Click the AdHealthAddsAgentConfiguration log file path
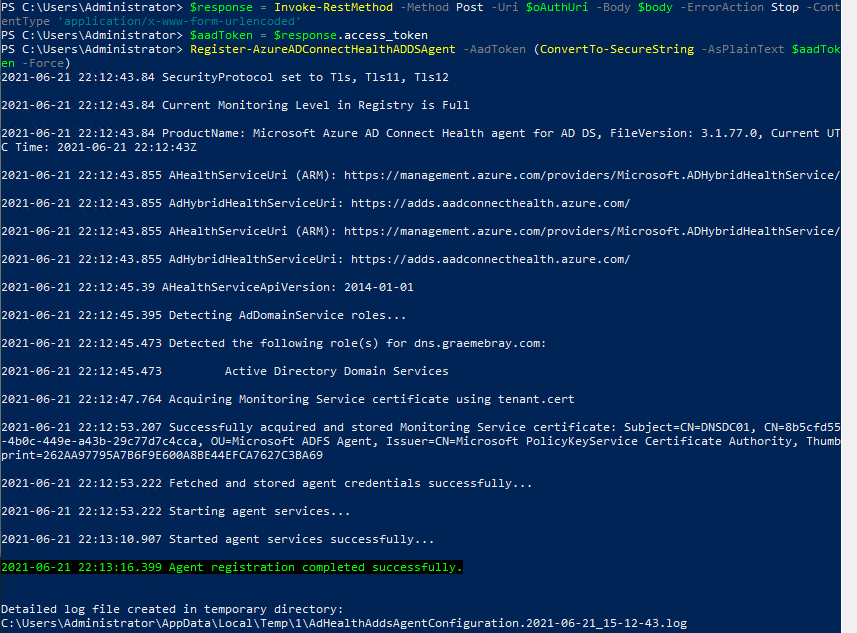Image resolution: width=857 pixels, height=633 pixels. 344,623
